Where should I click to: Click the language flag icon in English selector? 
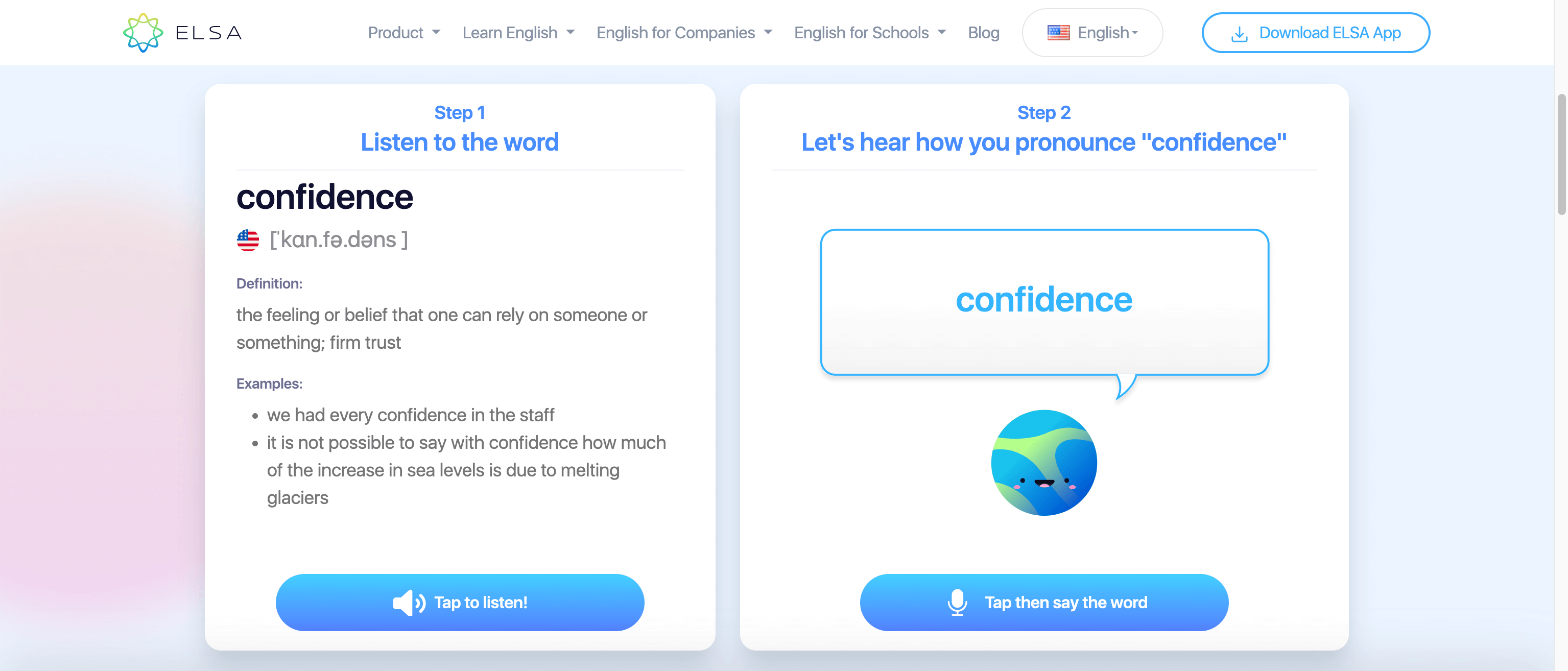point(1056,32)
